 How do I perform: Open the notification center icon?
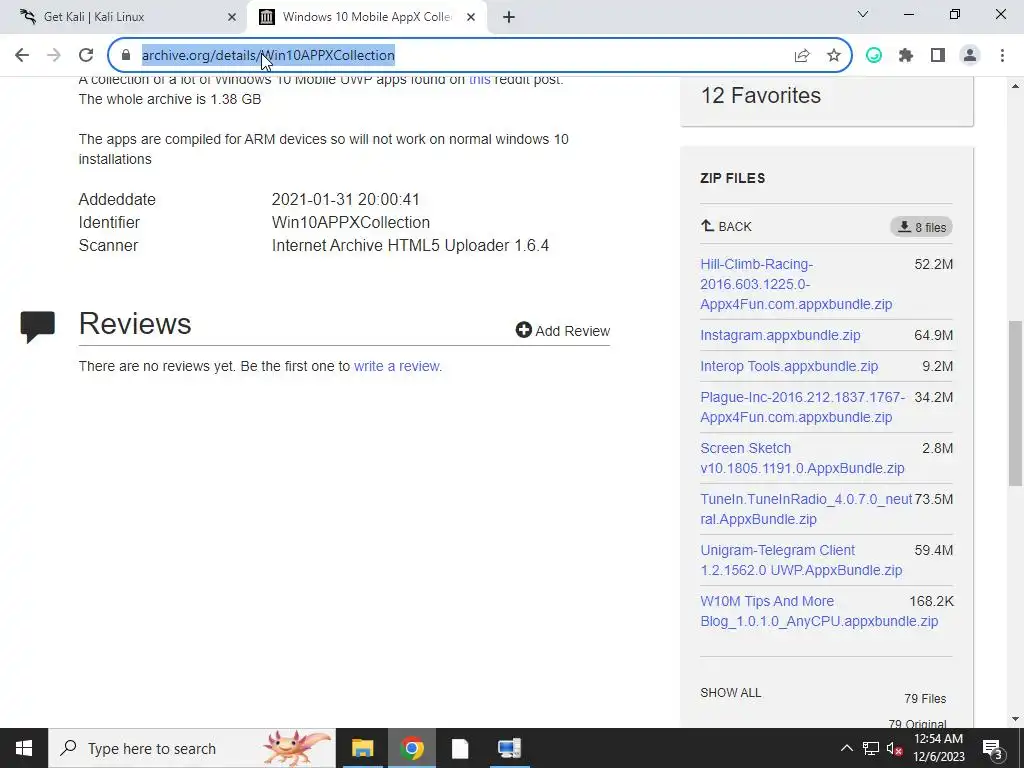pos(993,749)
